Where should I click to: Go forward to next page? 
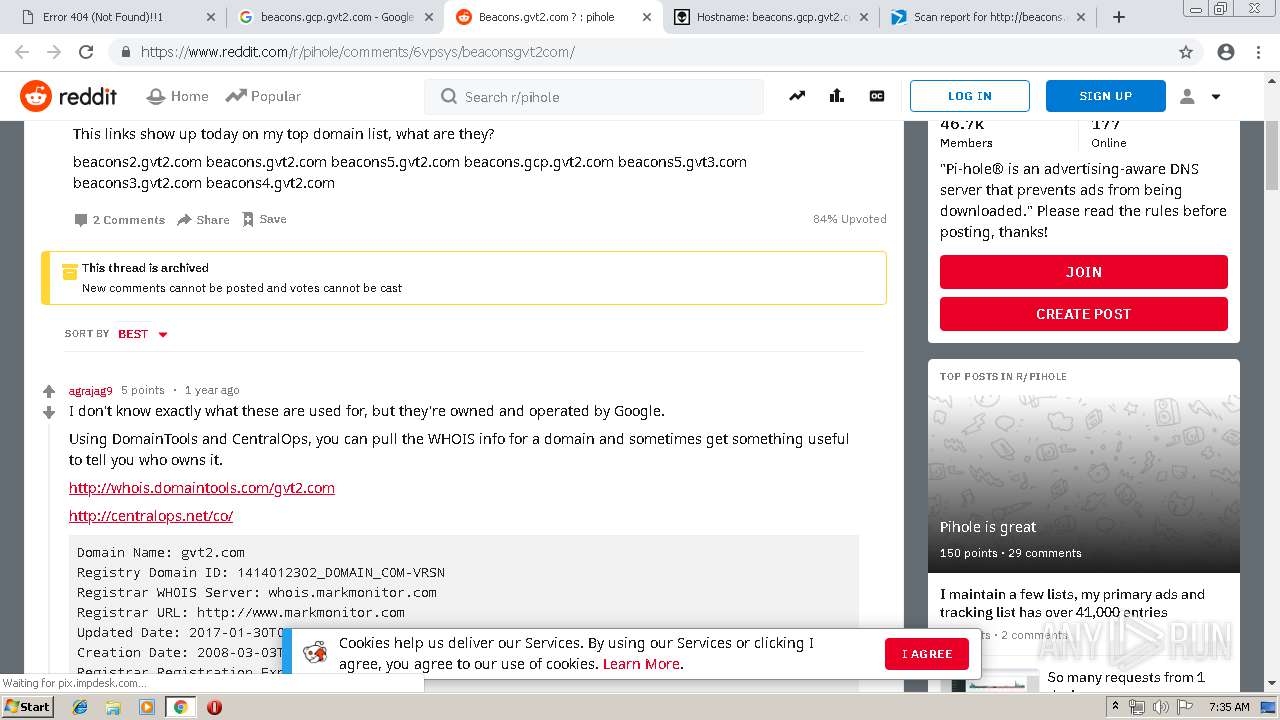[x=54, y=52]
